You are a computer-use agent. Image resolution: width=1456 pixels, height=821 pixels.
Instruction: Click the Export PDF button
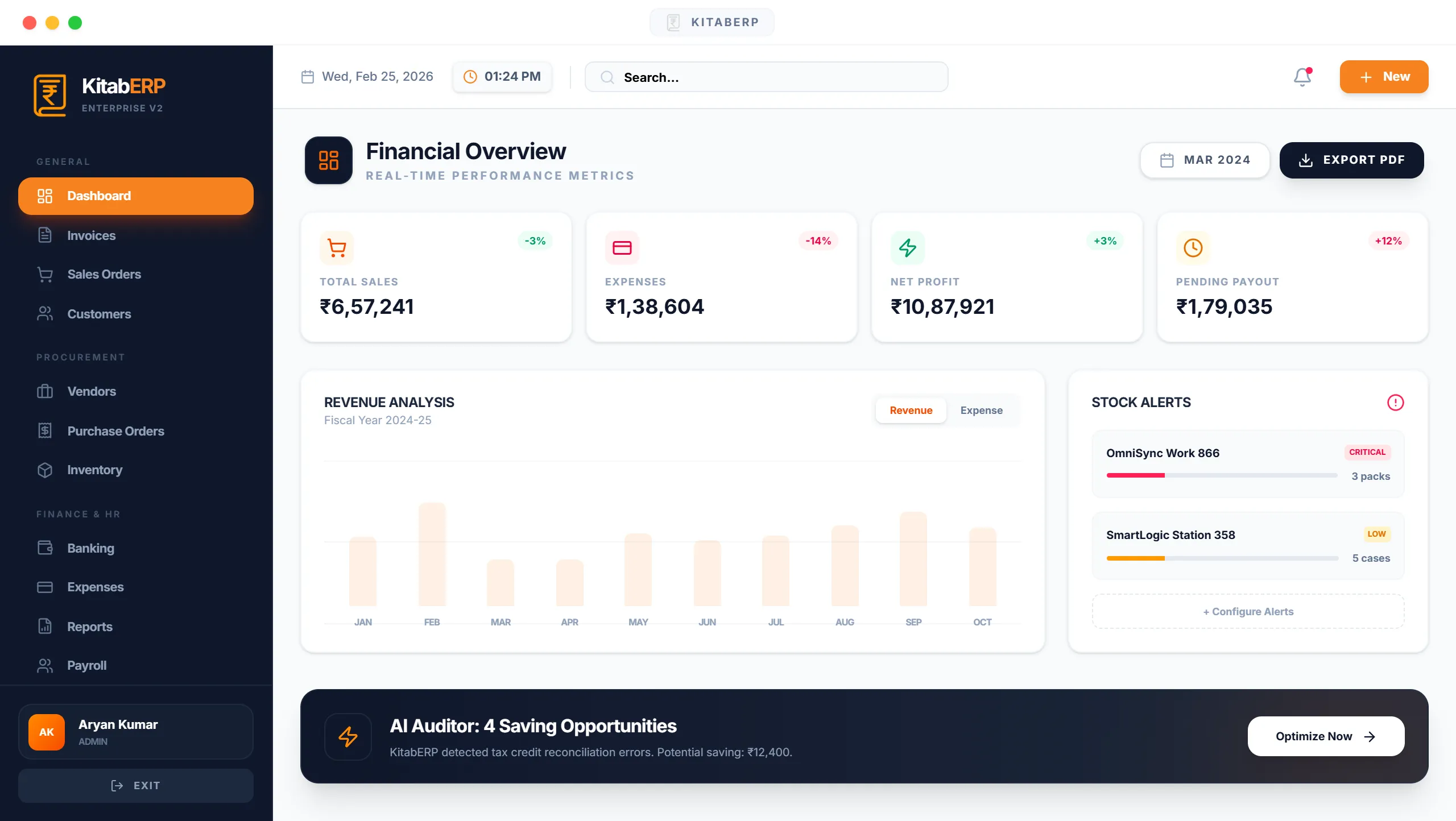1351,160
